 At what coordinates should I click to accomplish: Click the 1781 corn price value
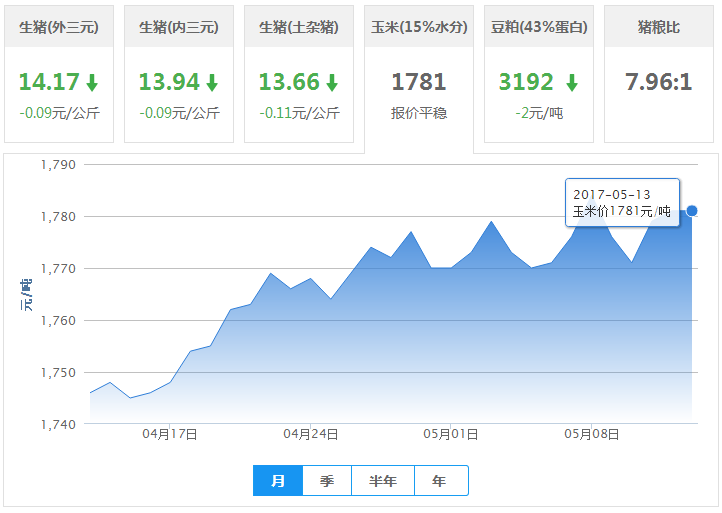tap(419, 82)
